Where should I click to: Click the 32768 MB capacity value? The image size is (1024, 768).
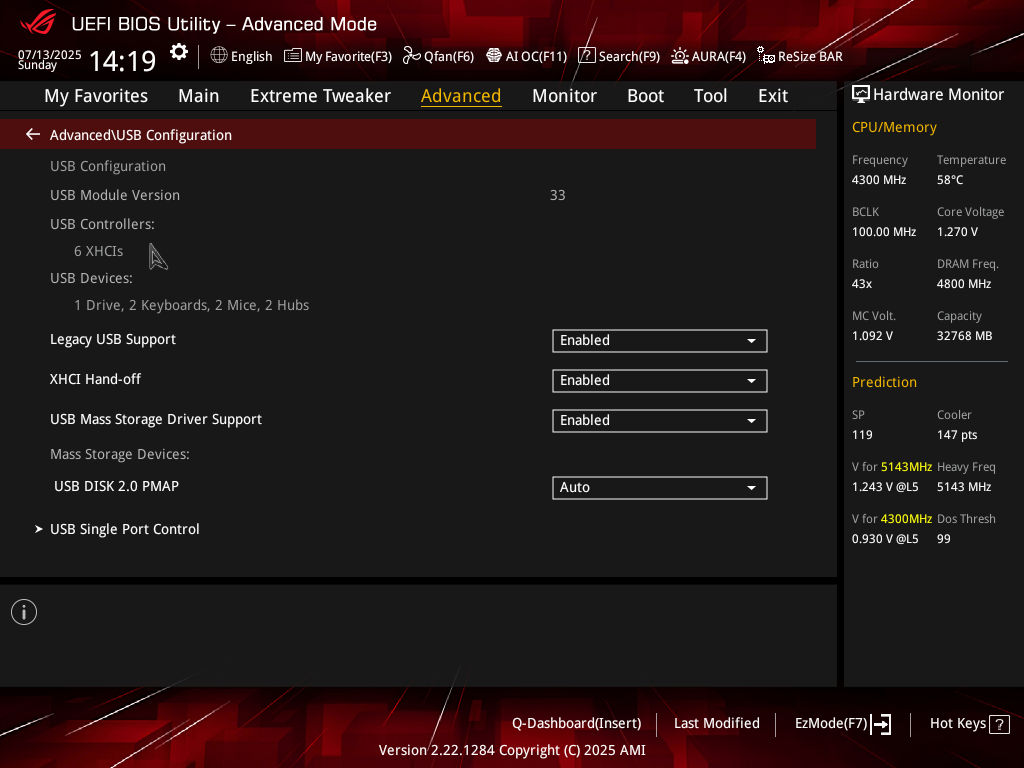pyautogui.click(x=964, y=336)
